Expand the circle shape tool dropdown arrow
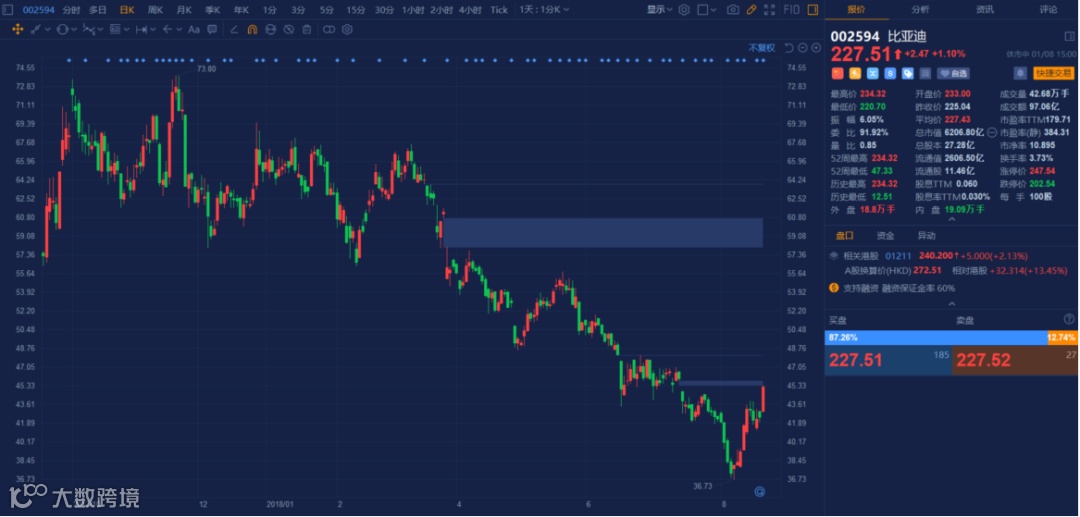The image size is (1080, 517). tap(74, 30)
